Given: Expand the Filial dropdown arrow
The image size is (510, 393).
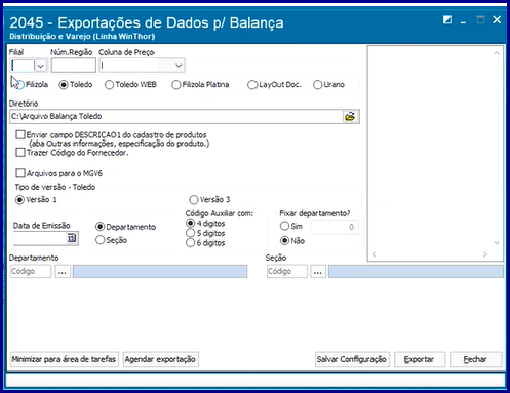Looking at the screenshot, I should 41,66.
